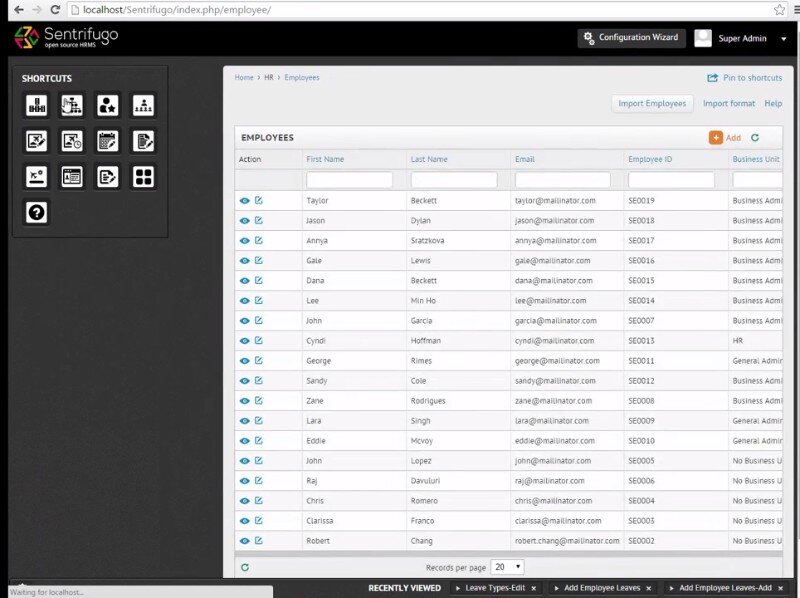Click the edit icon for Taylor Beckett
The height and width of the screenshot is (598, 800).
(x=259, y=200)
